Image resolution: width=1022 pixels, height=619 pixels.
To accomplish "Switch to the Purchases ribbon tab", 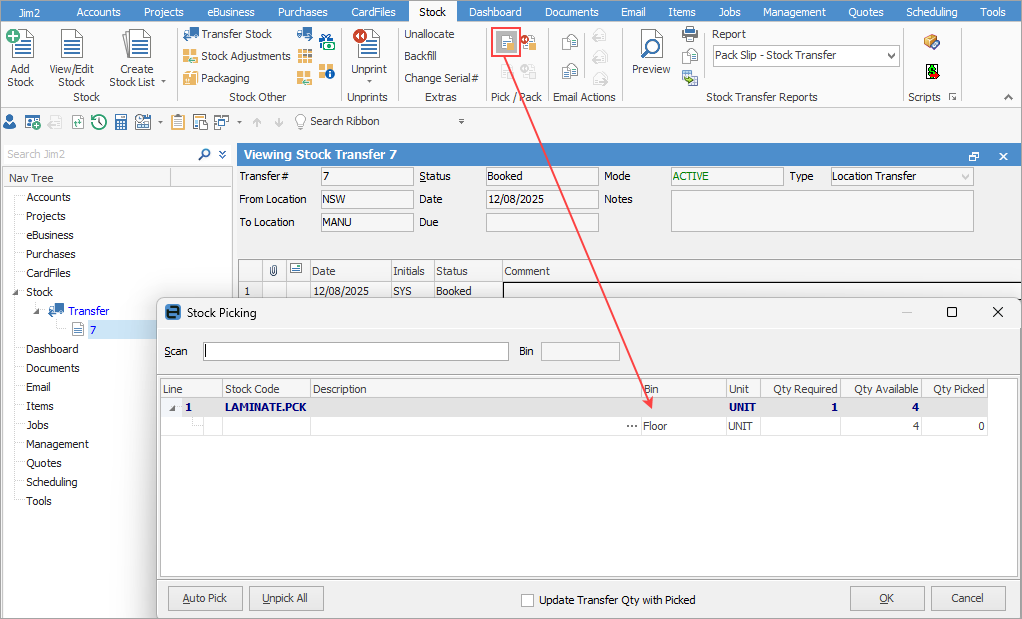I will click(302, 12).
